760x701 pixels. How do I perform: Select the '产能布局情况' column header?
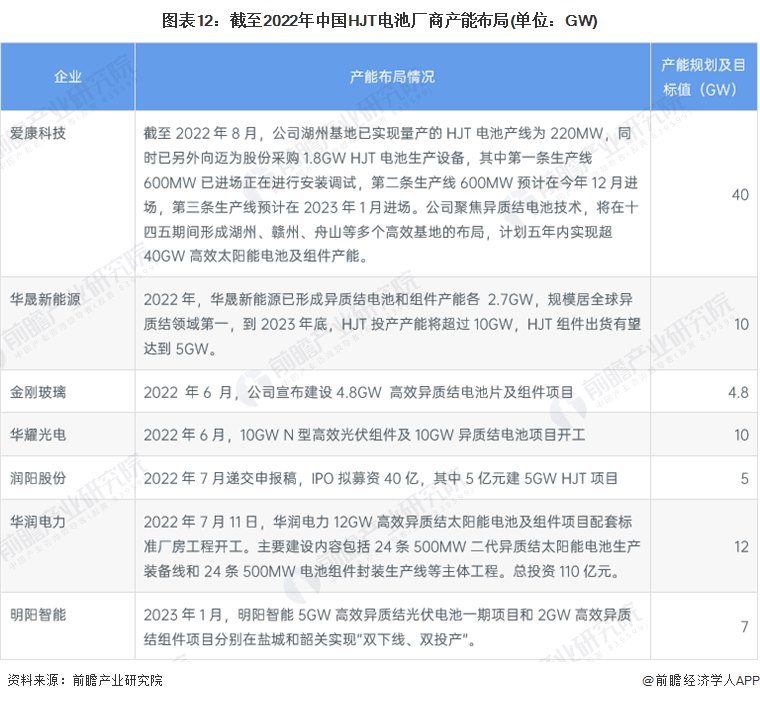(x=393, y=77)
